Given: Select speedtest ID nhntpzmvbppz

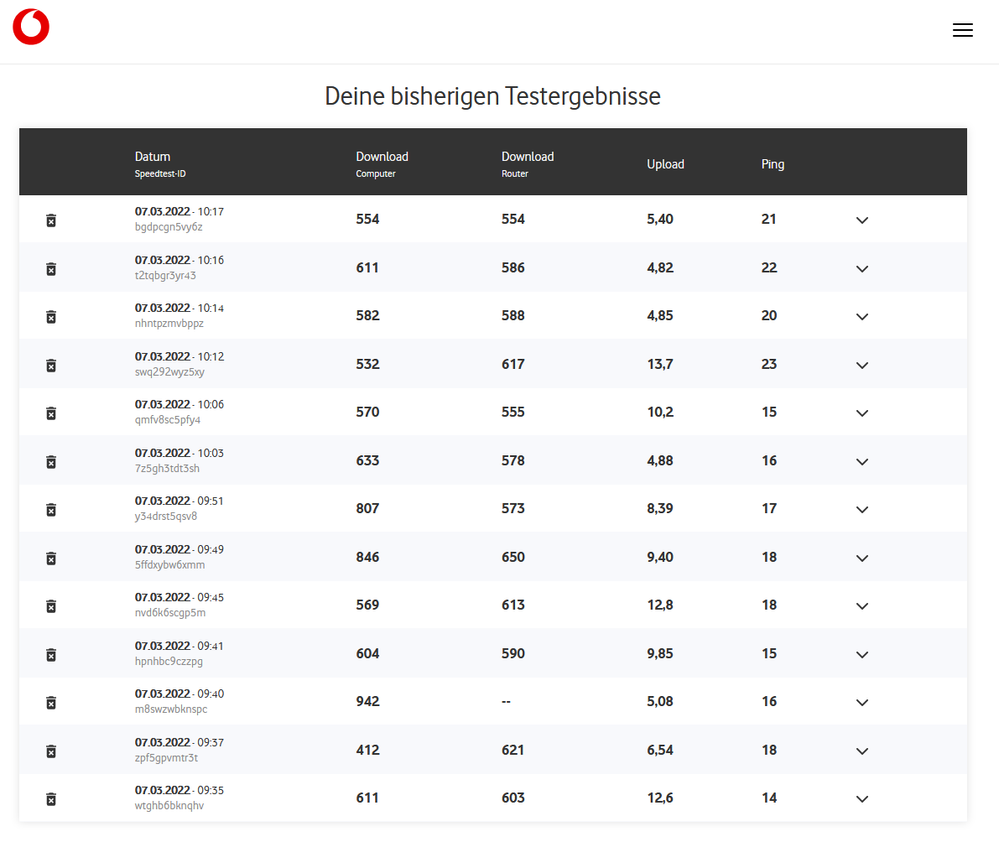Looking at the screenshot, I should (169, 323).
